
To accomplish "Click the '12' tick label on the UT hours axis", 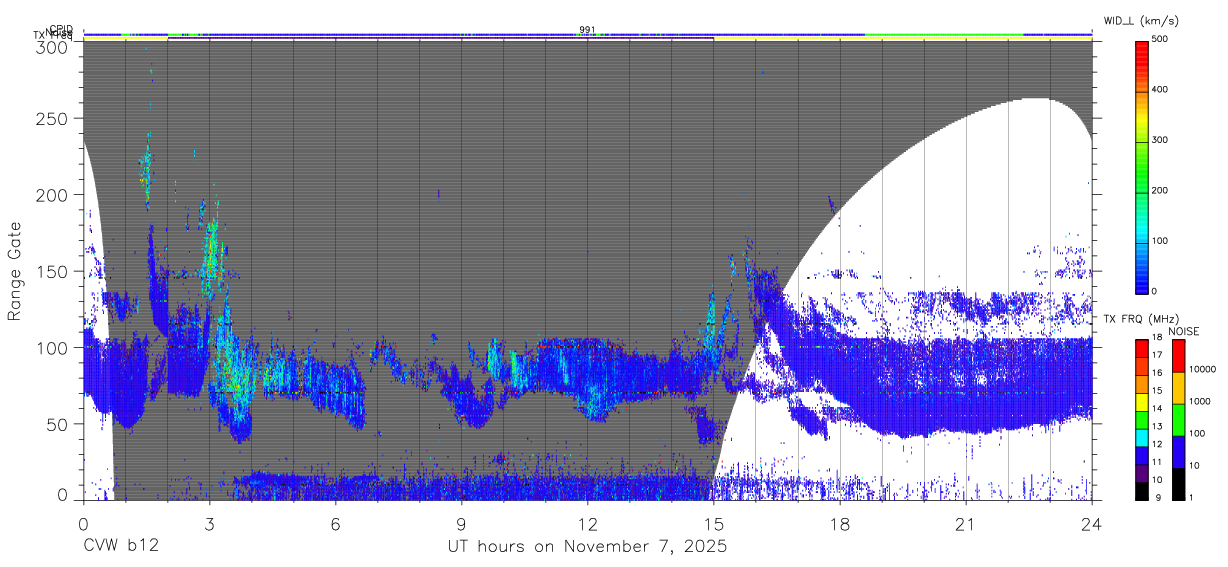I will coord(587,524).
